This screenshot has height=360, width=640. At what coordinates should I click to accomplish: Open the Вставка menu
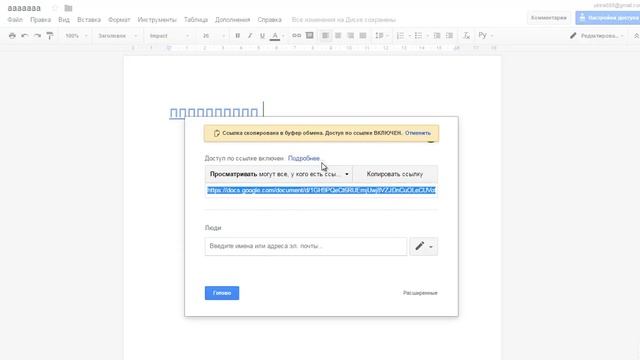coord(89,20)
